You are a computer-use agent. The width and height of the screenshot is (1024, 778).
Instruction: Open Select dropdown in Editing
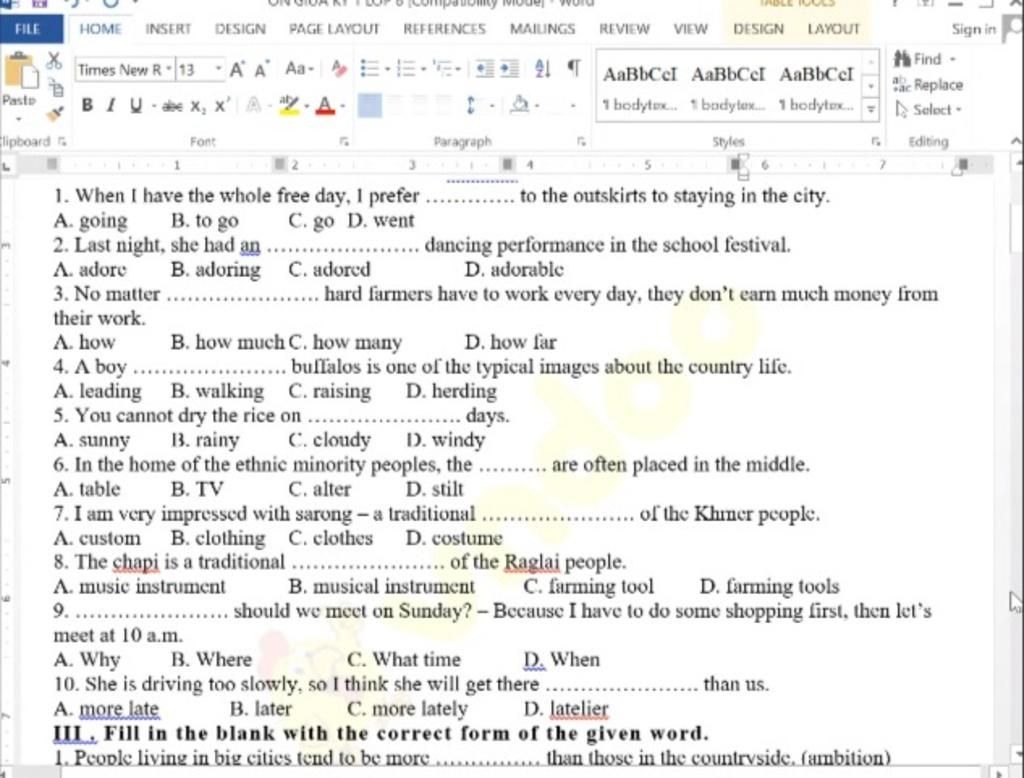929,110
